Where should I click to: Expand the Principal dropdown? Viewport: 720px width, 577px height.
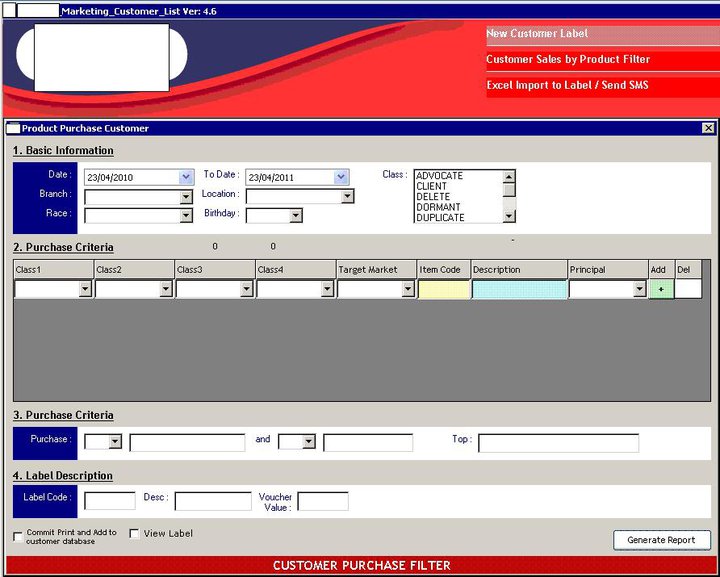(x=640, y=289)
